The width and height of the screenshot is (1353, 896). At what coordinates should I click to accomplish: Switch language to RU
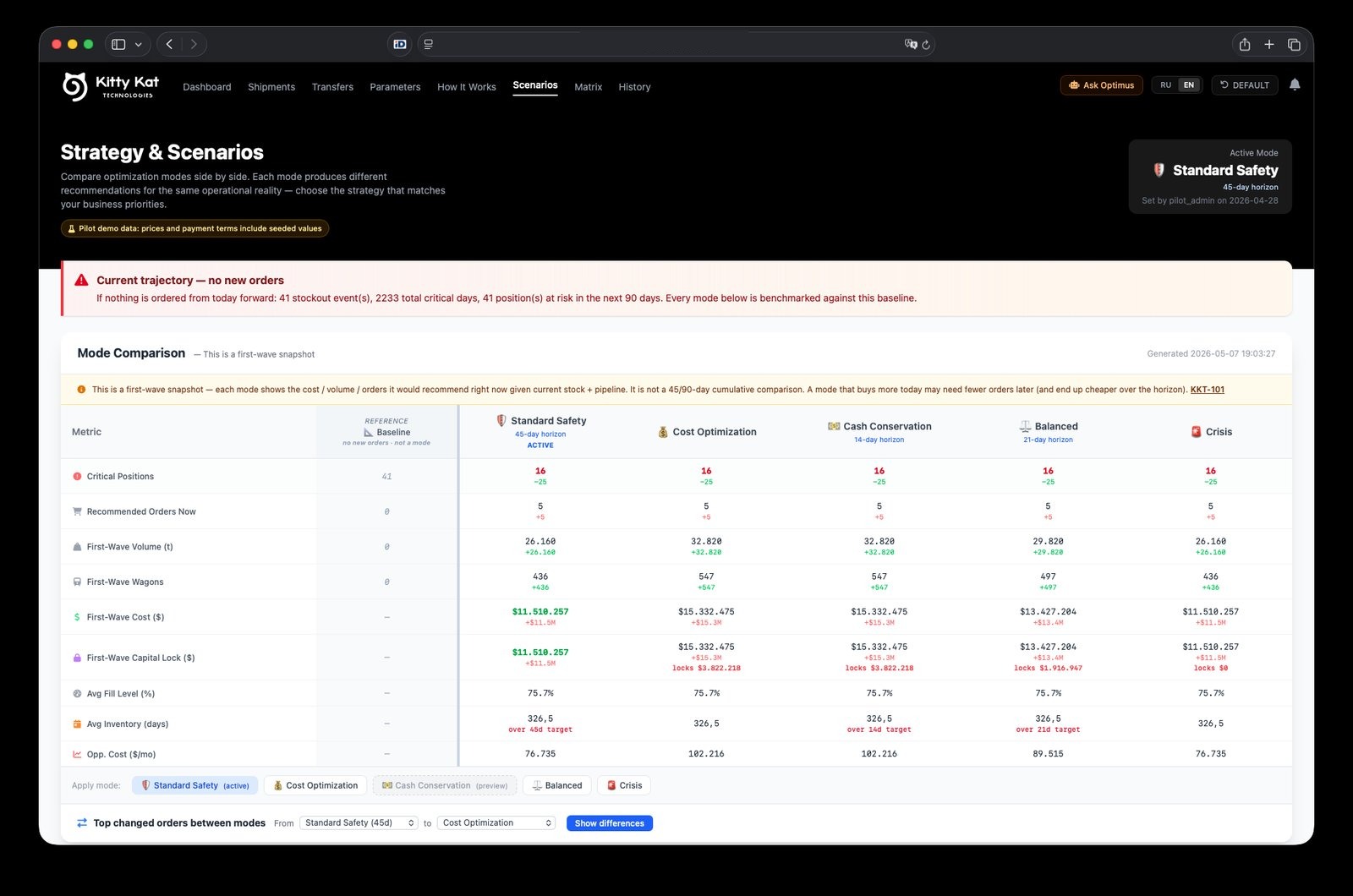[1165, 85]
